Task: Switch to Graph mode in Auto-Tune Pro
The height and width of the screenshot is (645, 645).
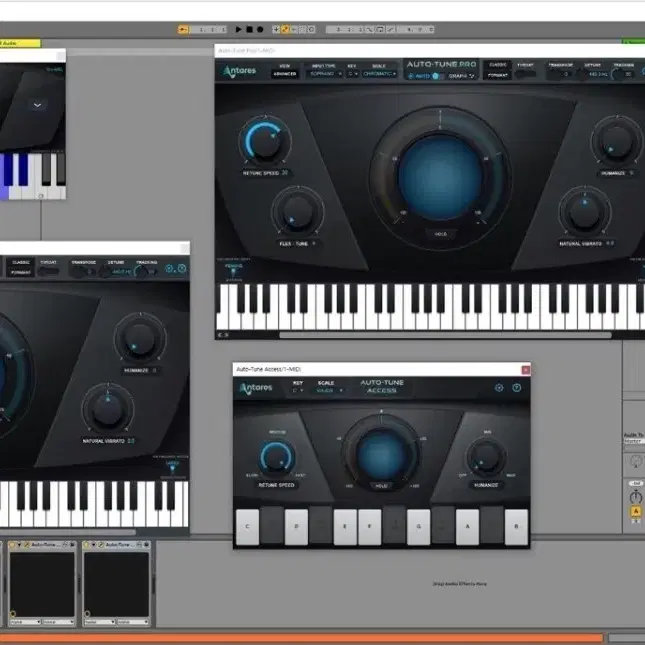Action: (460, 76)
